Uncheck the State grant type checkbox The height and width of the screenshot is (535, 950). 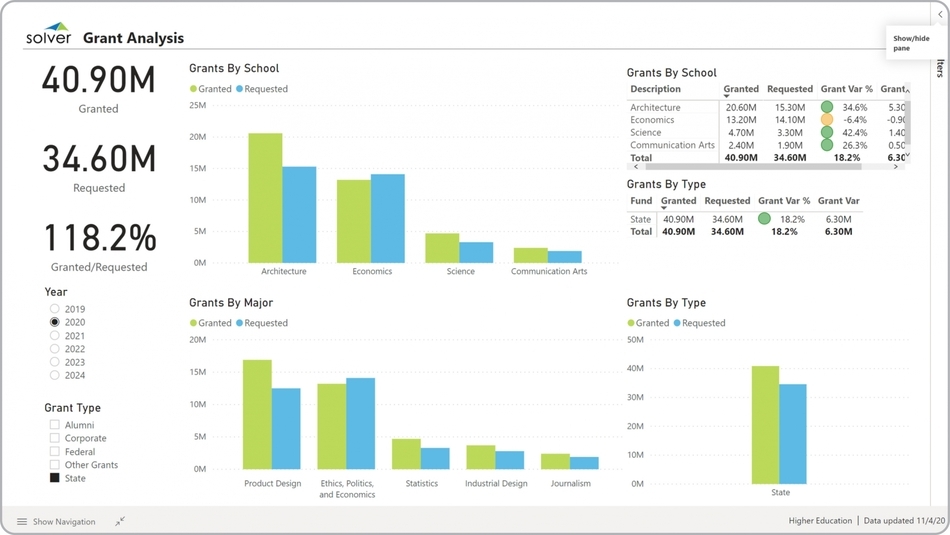pyautogui.click(x=55, y=478)
